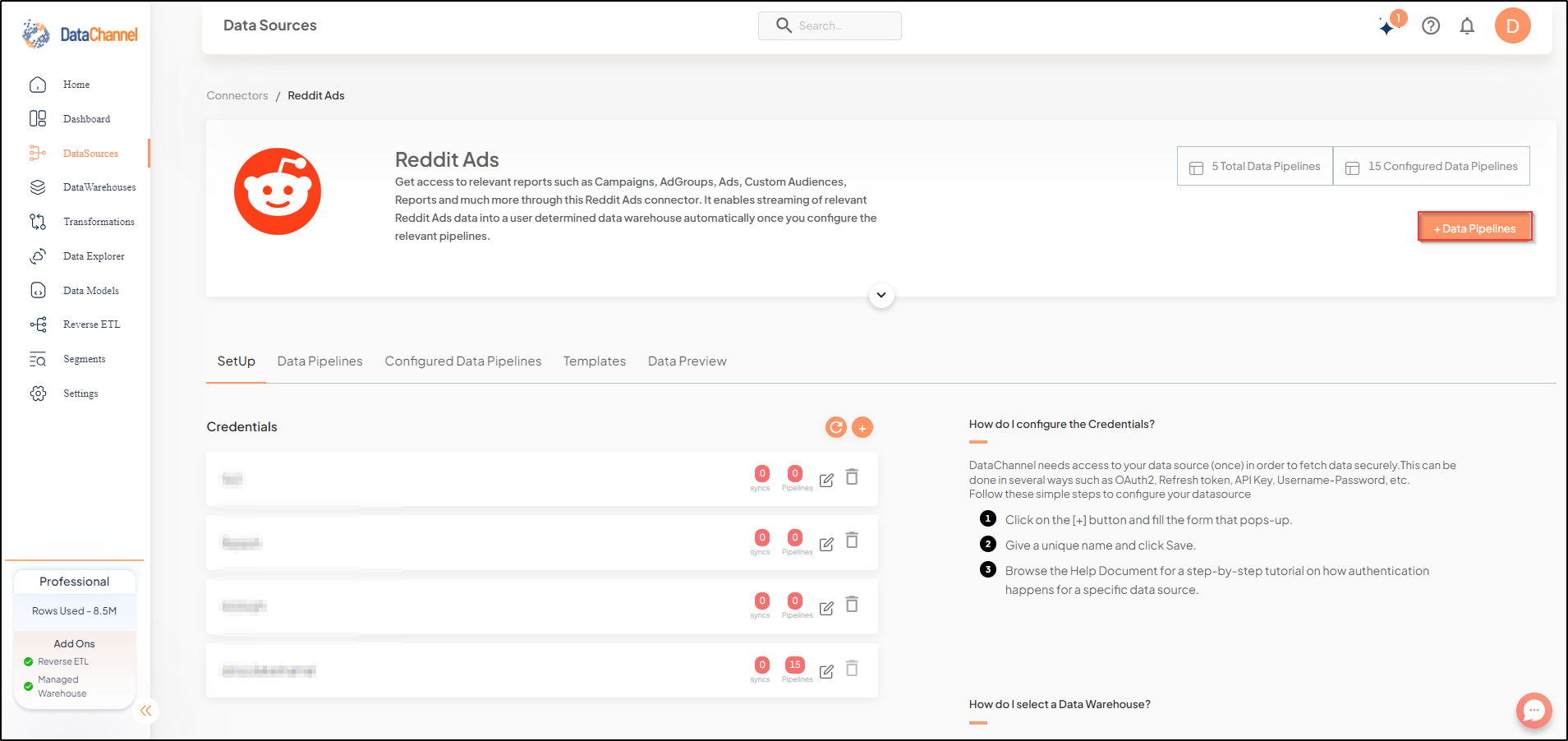
Task: Open Data Models sidebar icon
Action: pos(38,291)
